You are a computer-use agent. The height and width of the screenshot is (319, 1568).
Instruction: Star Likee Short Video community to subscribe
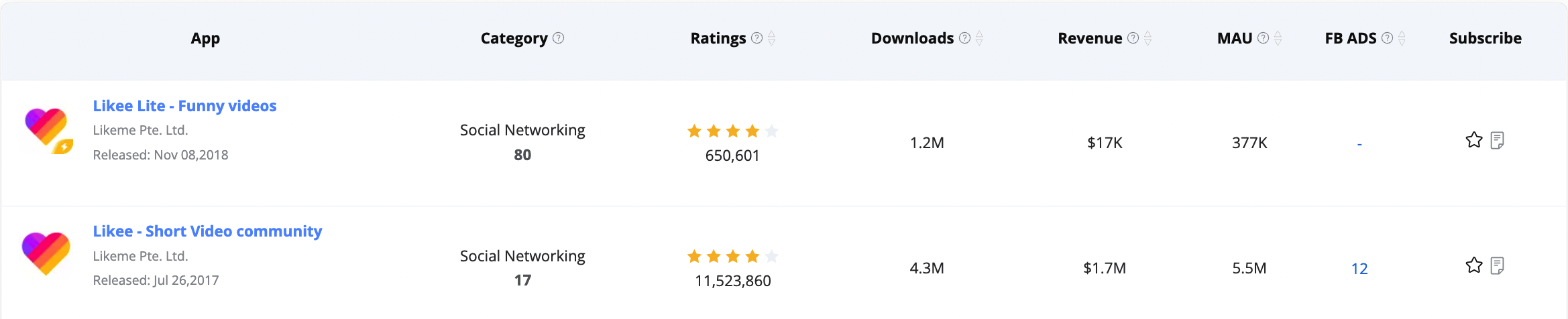1474,266
